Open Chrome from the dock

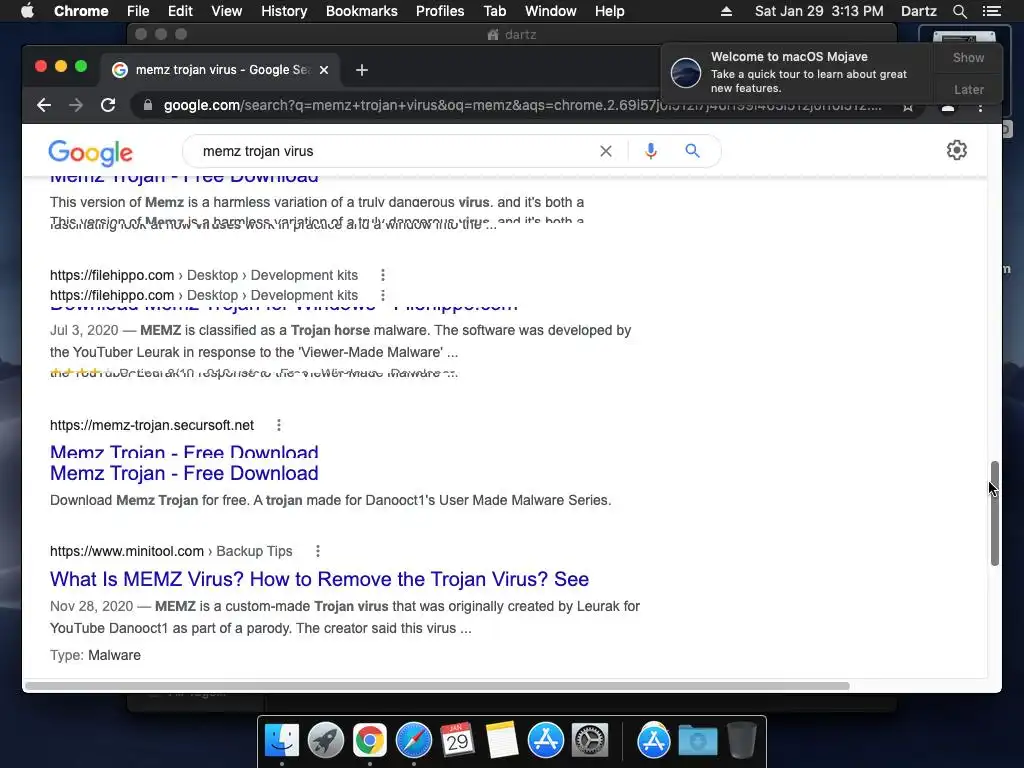tap(370, 741)
